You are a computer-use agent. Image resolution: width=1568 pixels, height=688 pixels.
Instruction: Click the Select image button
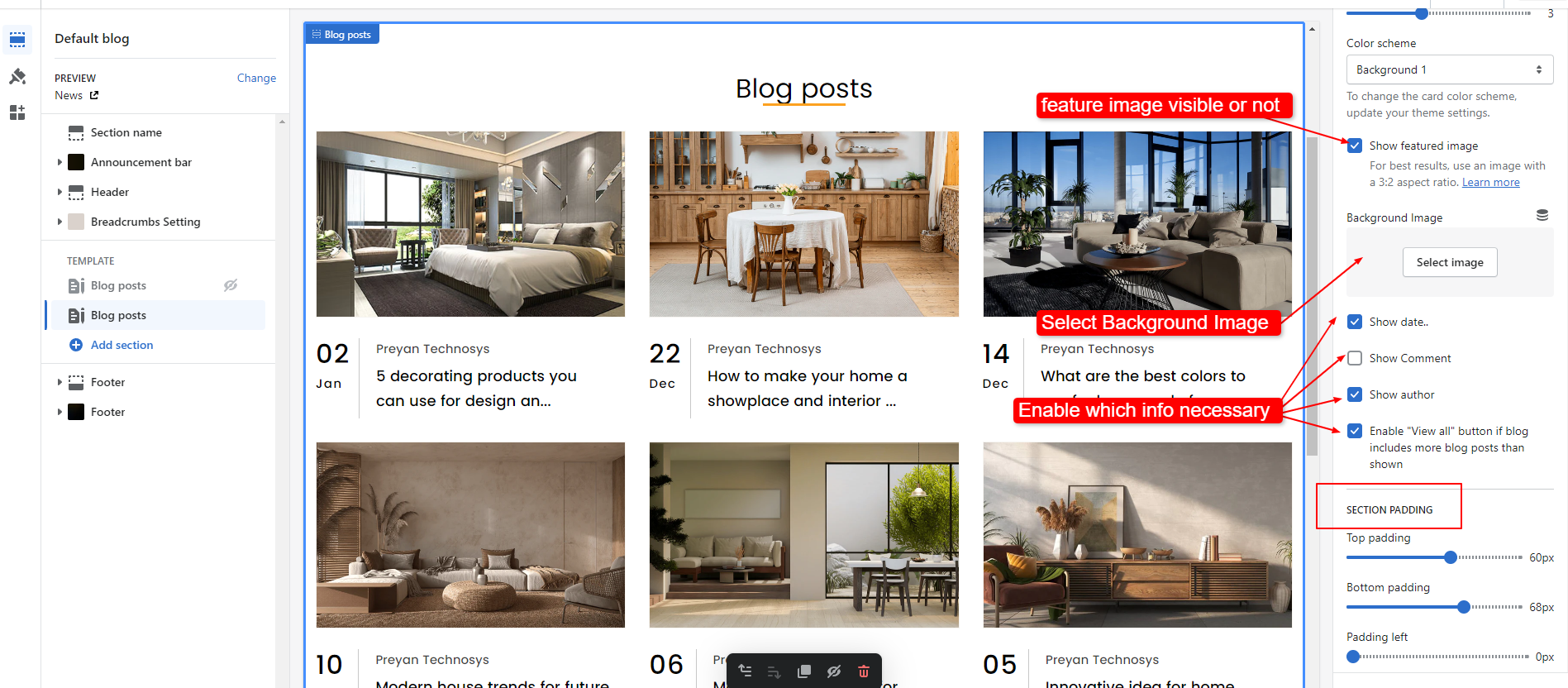click(1450, 262)
